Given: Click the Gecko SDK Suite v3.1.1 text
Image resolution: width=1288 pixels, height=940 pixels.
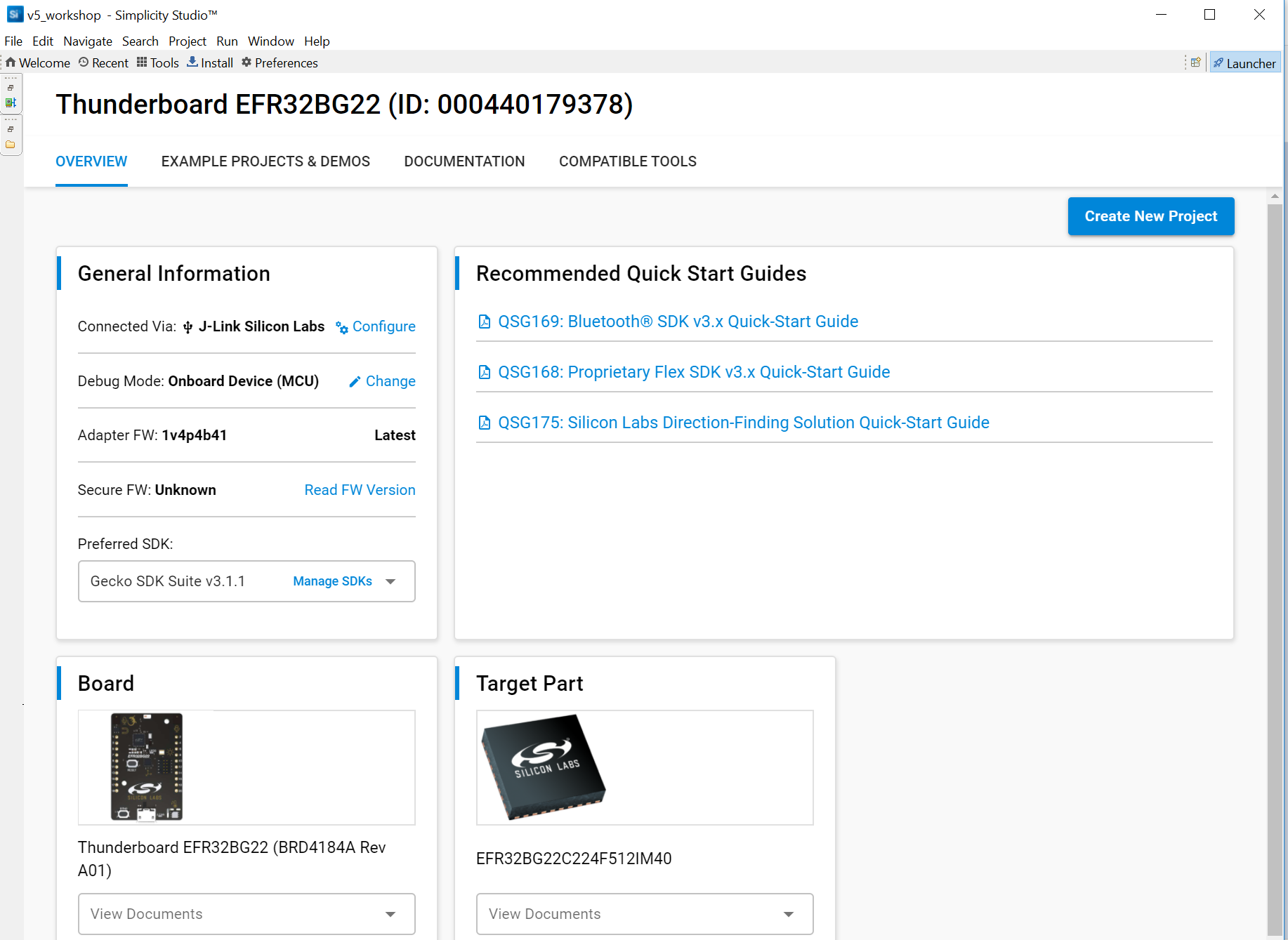Looking at the screenshot, I should click(168, 581).
